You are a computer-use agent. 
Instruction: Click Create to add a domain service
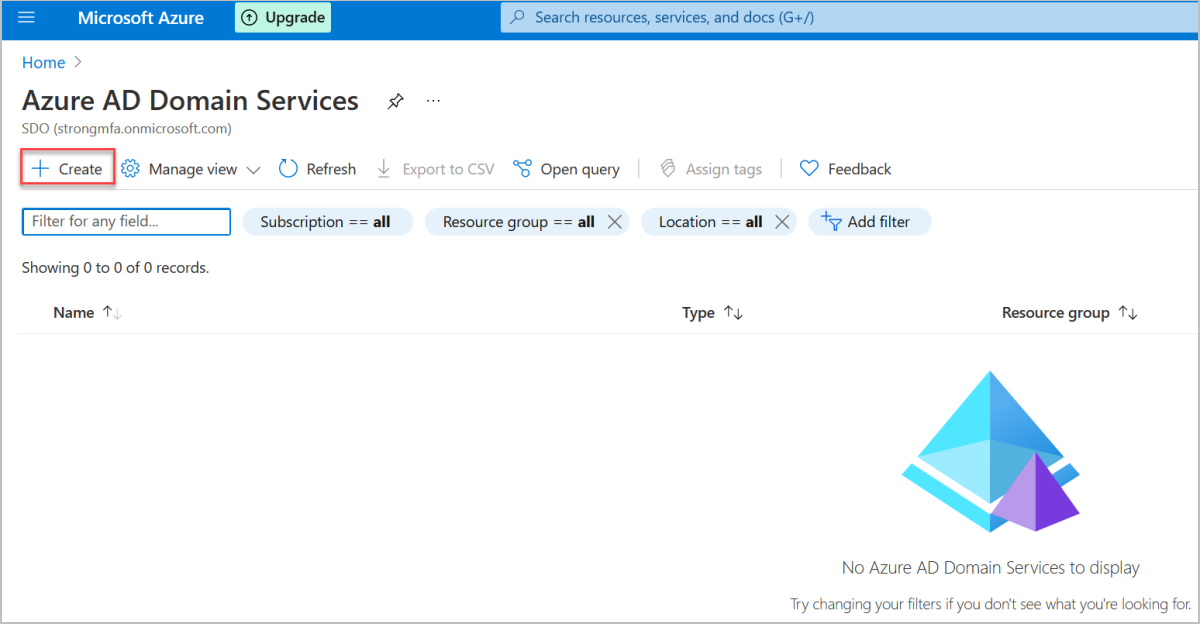point(68,169)
